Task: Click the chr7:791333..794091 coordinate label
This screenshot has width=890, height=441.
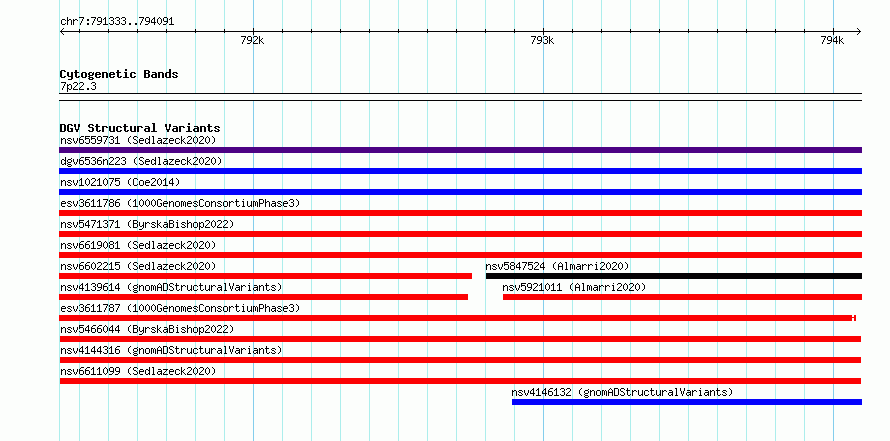Action: tap(117, 22)
